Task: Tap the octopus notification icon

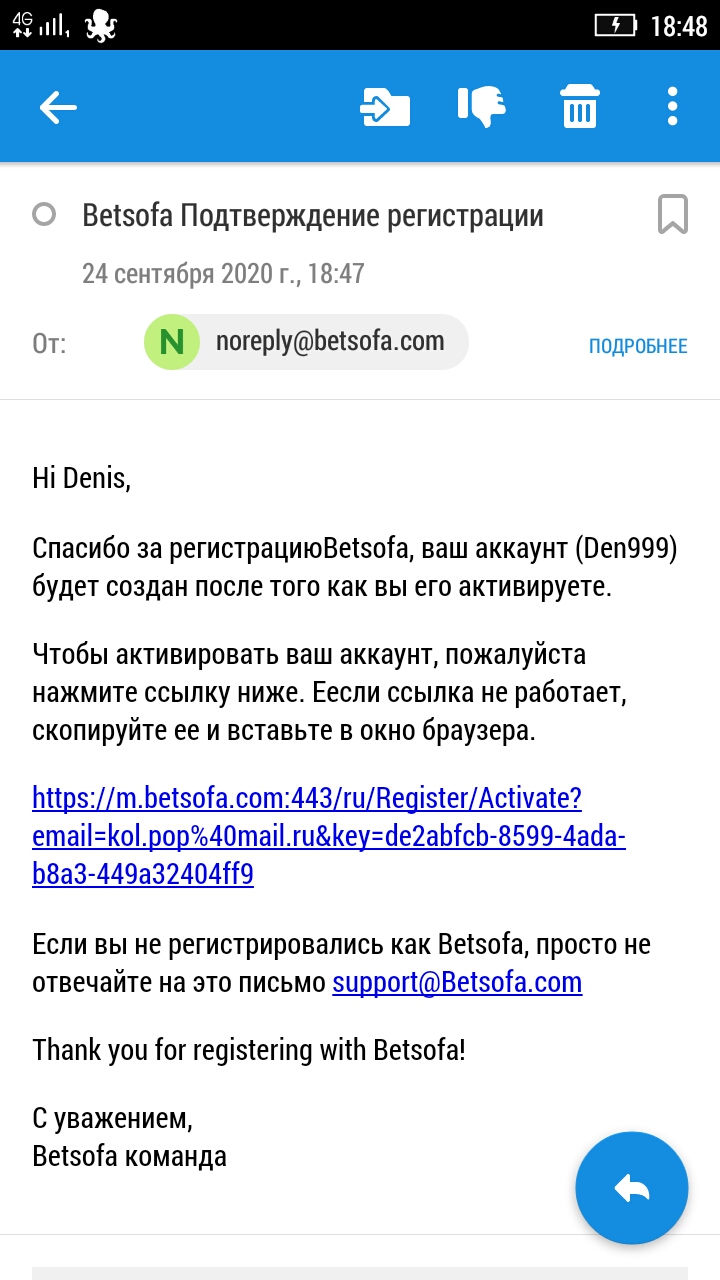Action: click(101, 25)
